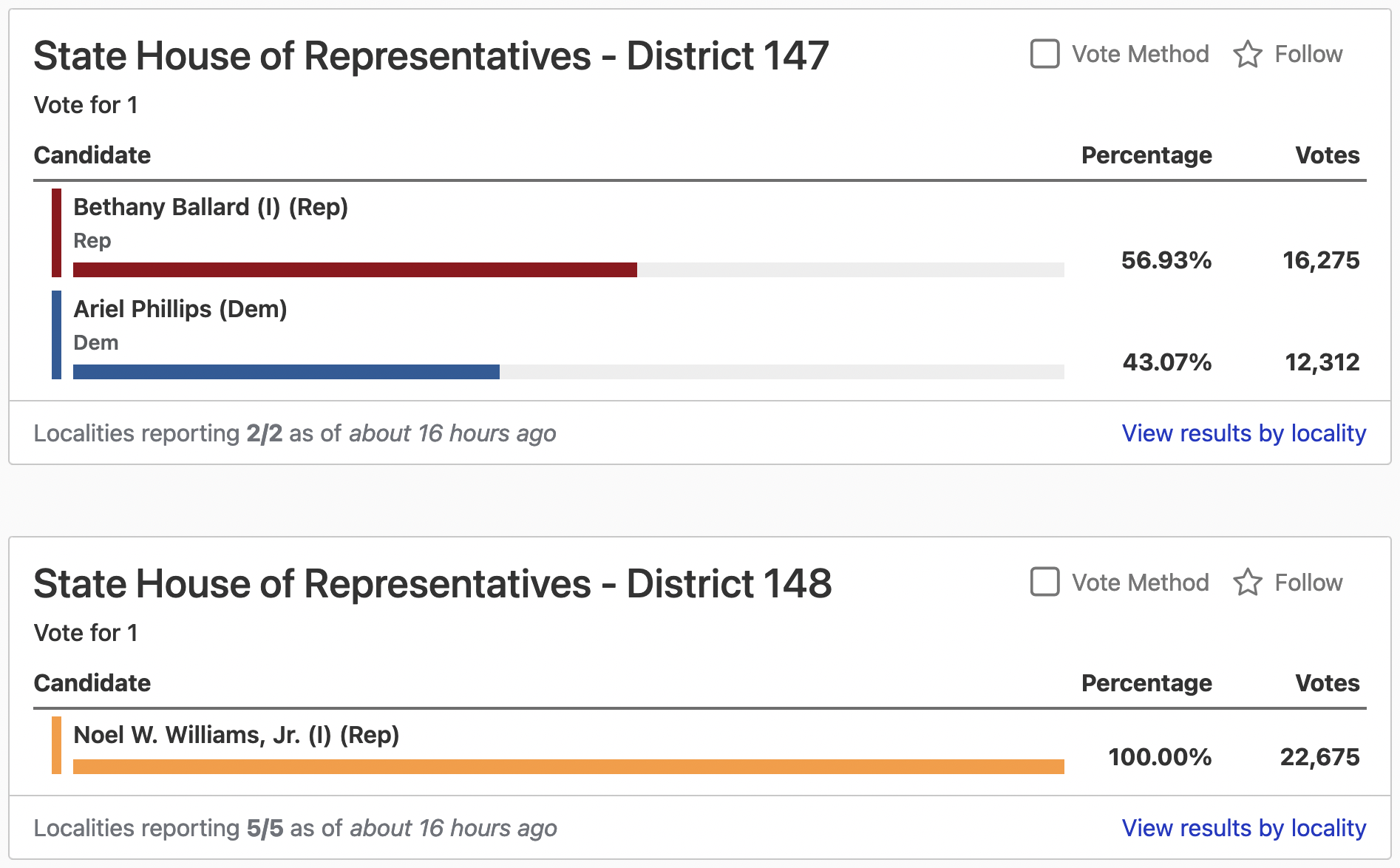Enable Vote Method checkbox for District 148
Image resolution: width=1400 pixels, height=868 pixels.
click(x=1044, y=582)
